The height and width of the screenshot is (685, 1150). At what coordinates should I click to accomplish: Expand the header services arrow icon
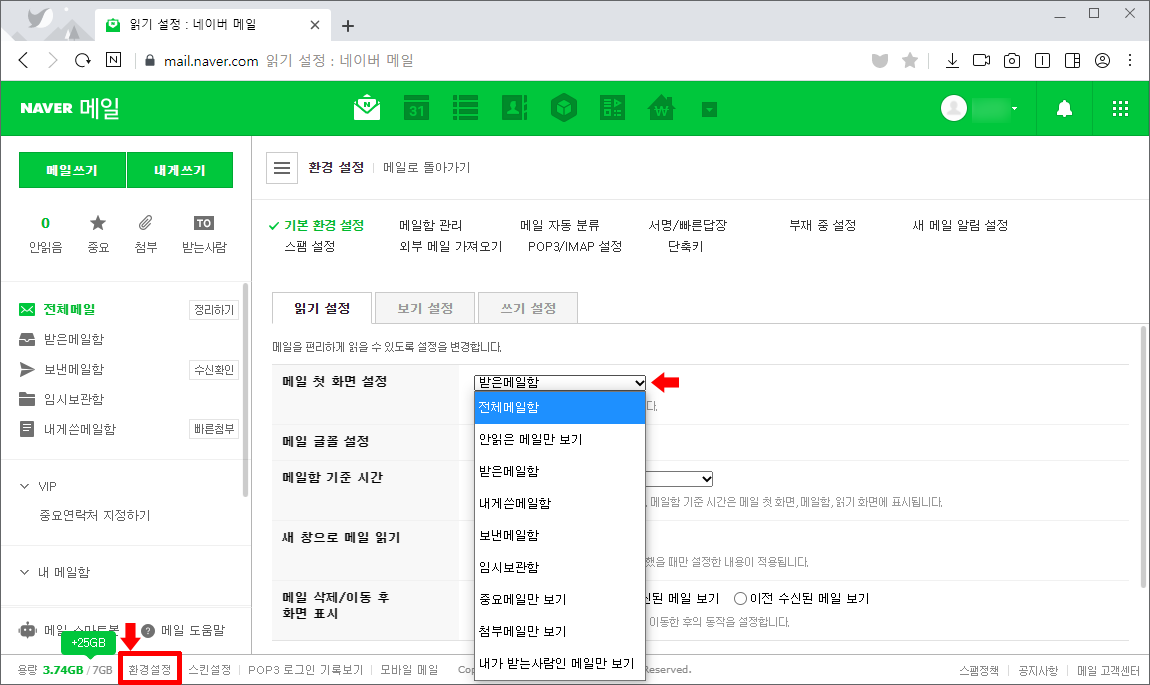(x=709, y=110)
